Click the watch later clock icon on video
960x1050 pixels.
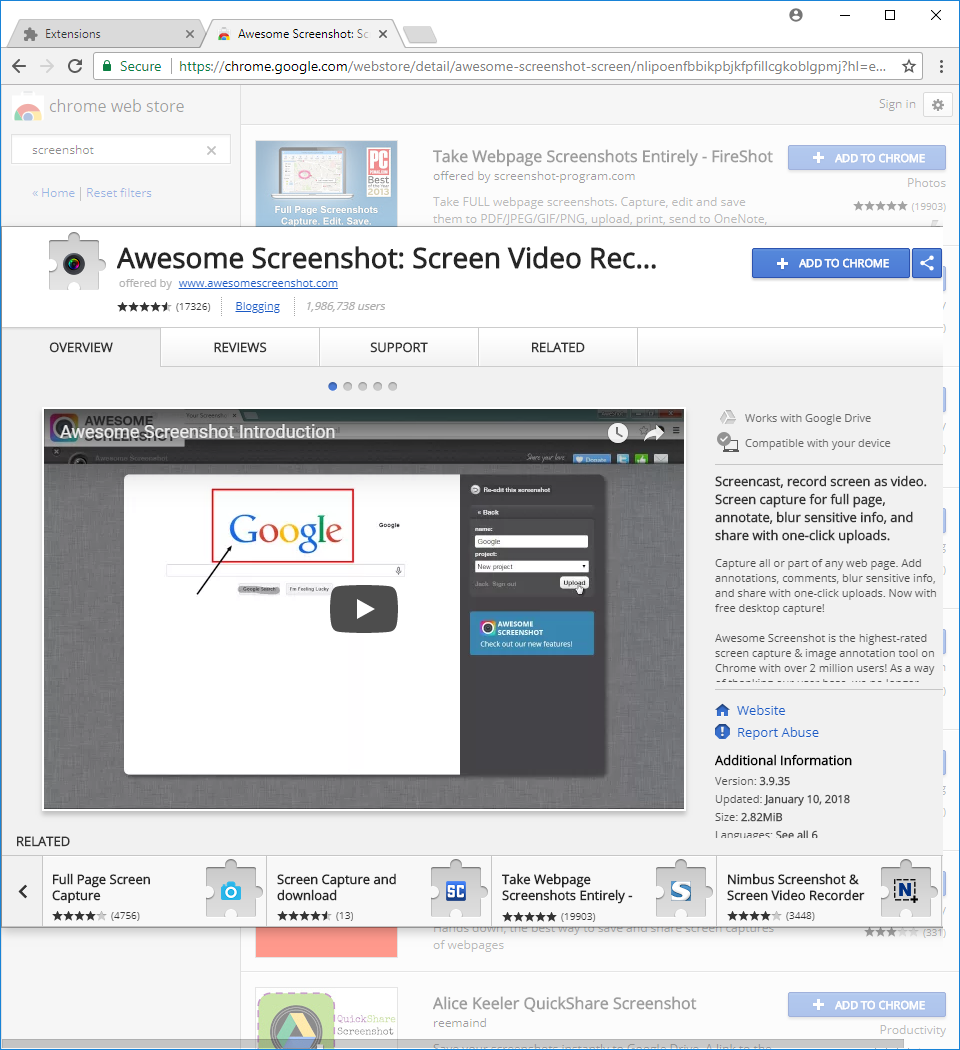point(618,432)
